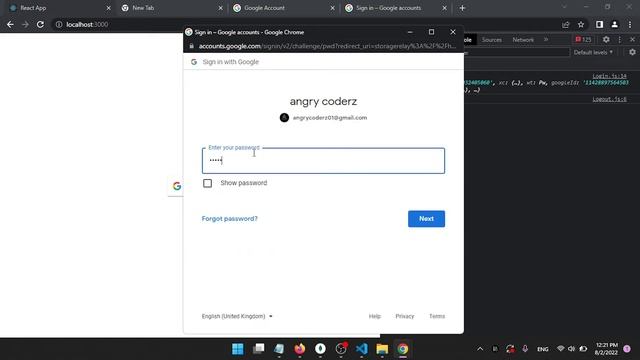640x360 pixels.
Task: Click Forgot password? link
Action: [x=229, y=219]
